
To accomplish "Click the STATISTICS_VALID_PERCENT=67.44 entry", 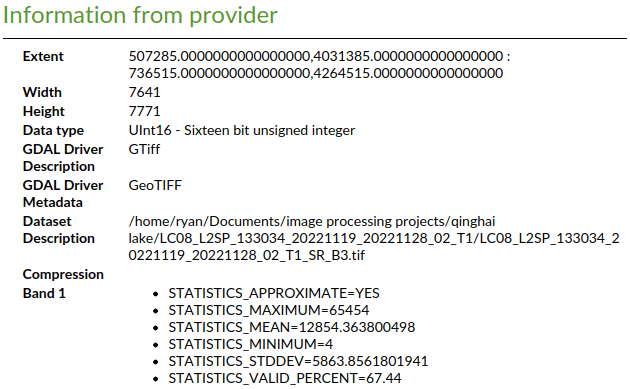I will point(285,378).
